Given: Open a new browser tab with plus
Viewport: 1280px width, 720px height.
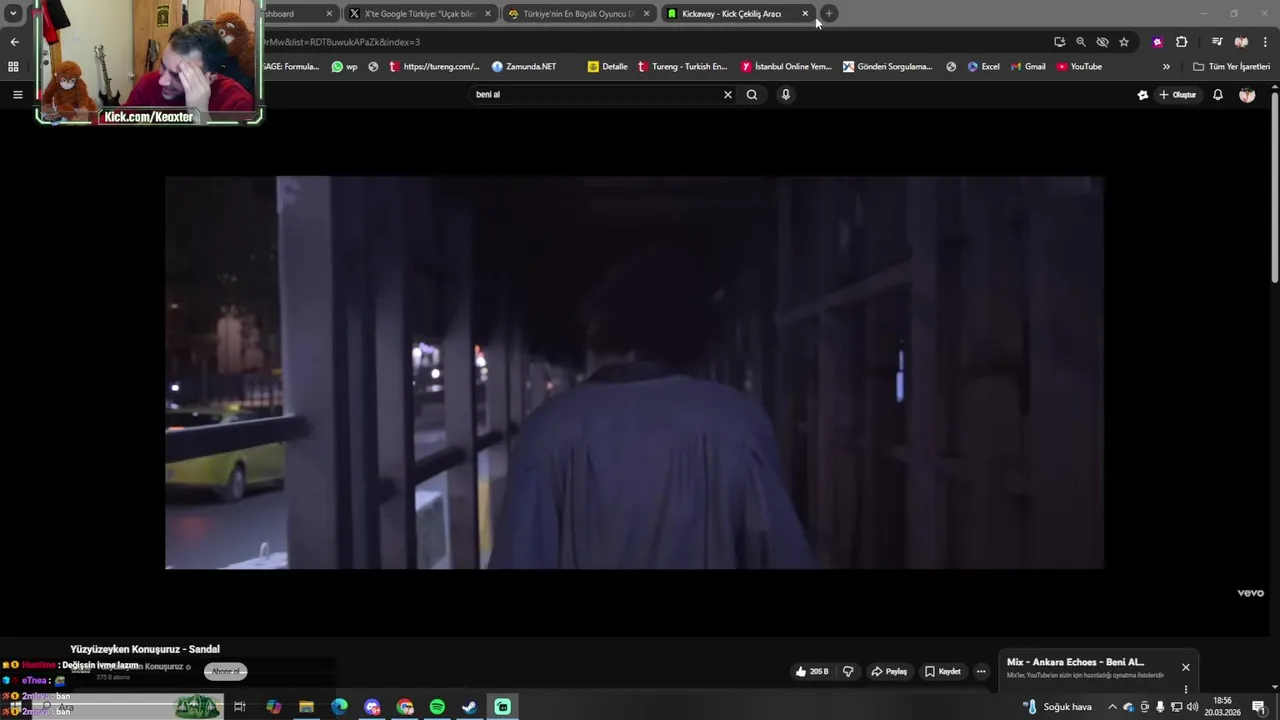Looking at the screenshot, I should tap(829, 14).
